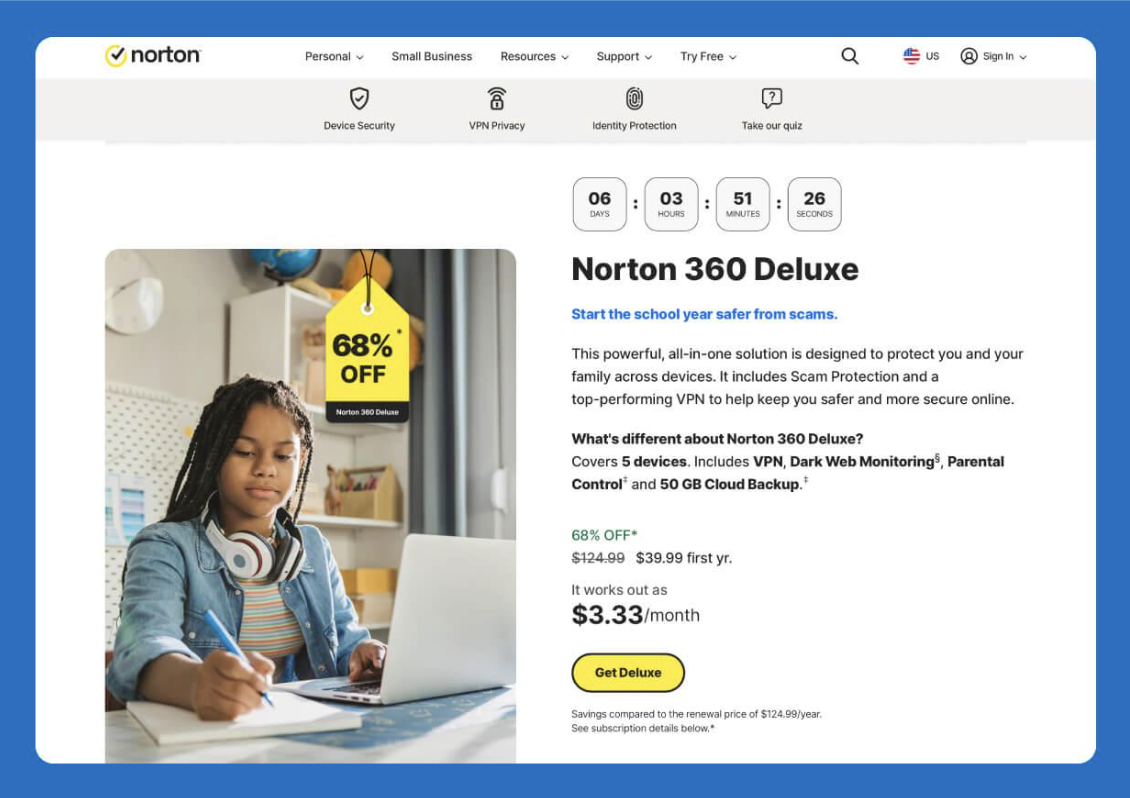Open the Device Security shield icon
The height and width of the screenshot is (798, 1130).
[359, 98]
